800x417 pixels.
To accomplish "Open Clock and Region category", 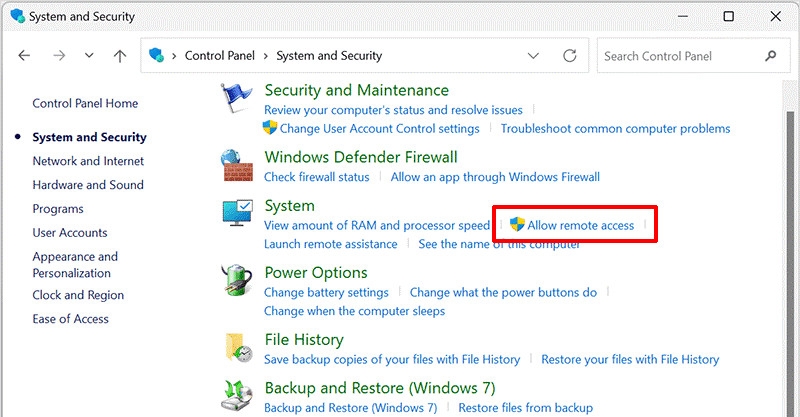I will click(78, 295).
